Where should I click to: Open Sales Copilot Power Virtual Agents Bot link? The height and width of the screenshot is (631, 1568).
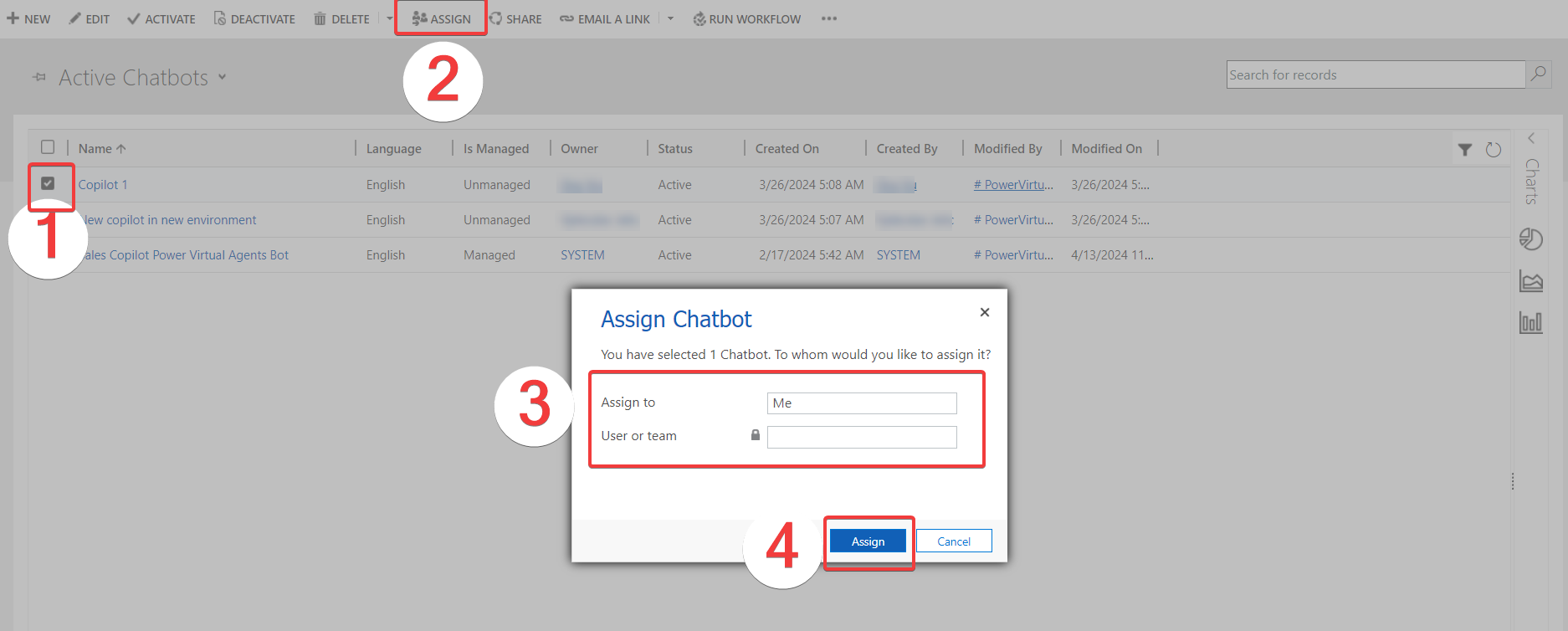(185, 255)
